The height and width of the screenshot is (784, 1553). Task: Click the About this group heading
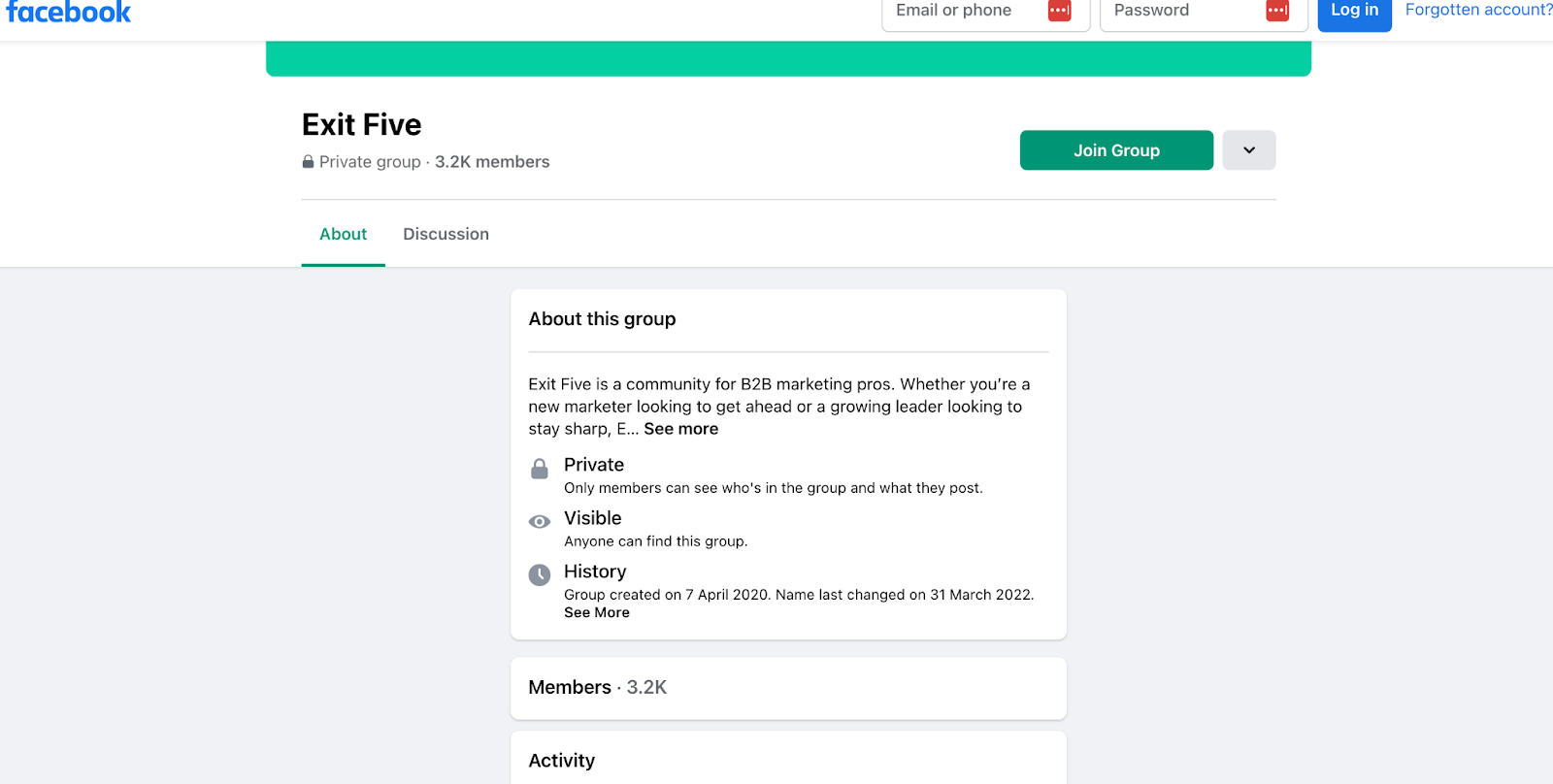click(602, 319)
